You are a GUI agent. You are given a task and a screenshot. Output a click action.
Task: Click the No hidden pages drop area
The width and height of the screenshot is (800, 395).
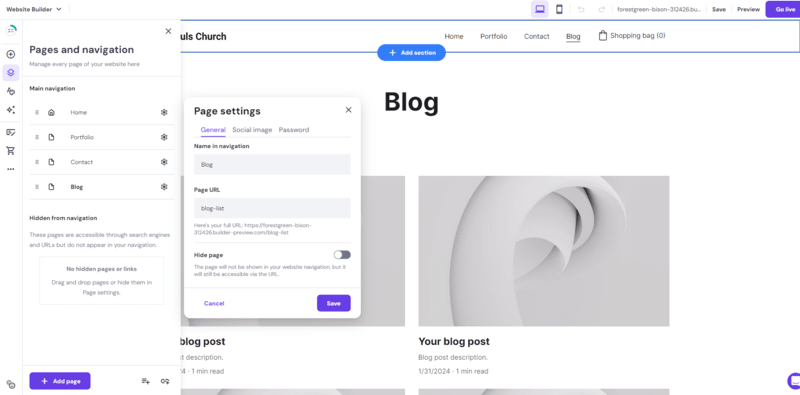pos(102,280)
